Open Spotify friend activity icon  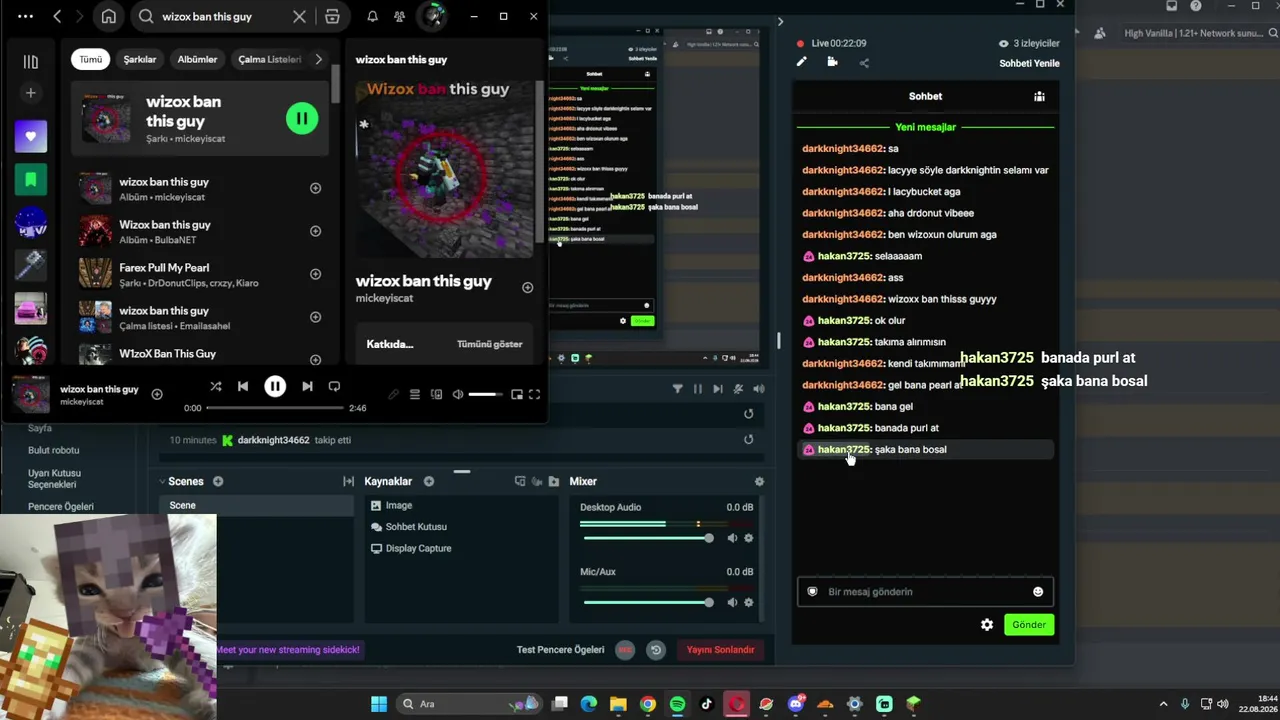[399, 16]
